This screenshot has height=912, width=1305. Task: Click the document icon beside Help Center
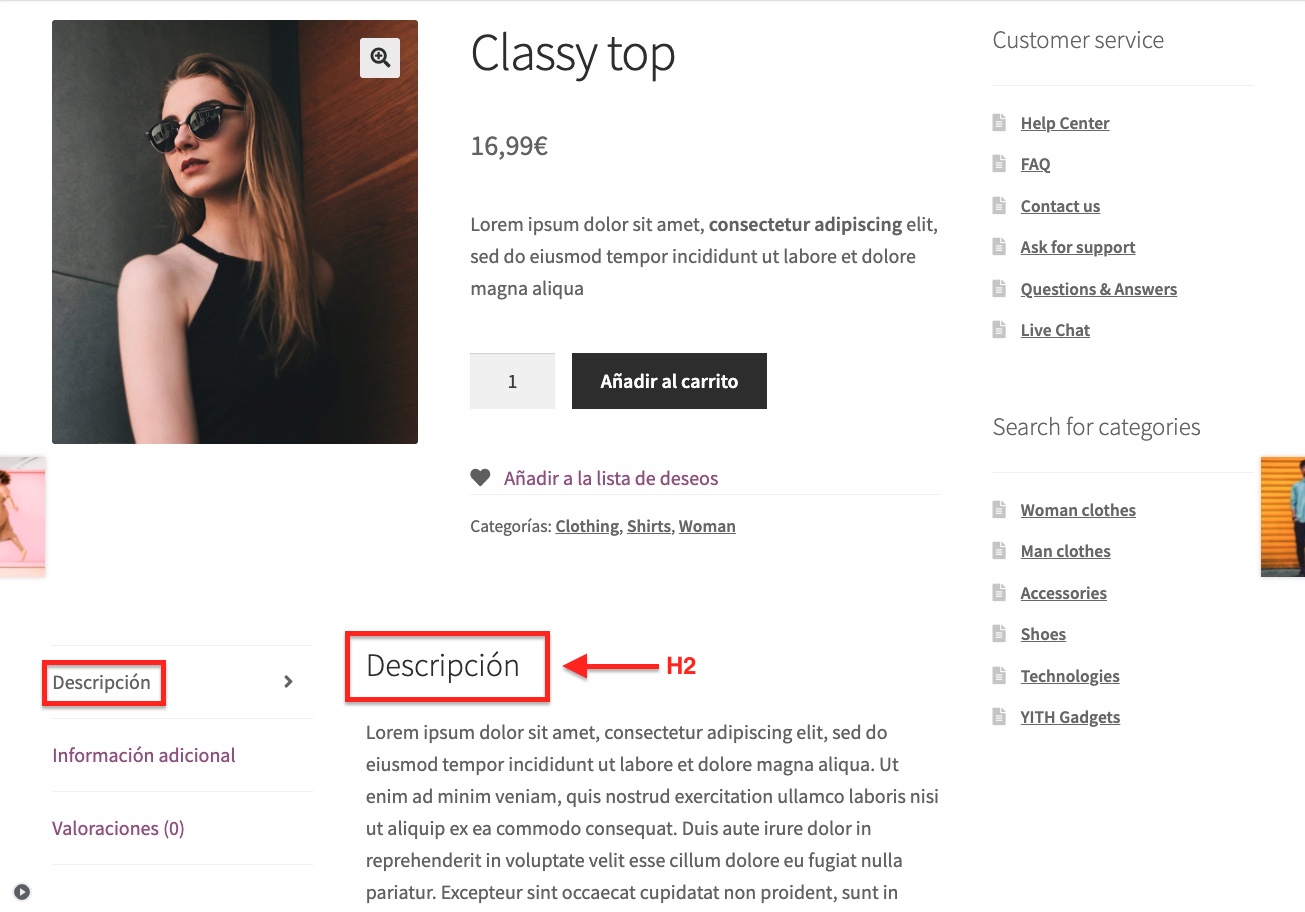click(999, 123)
